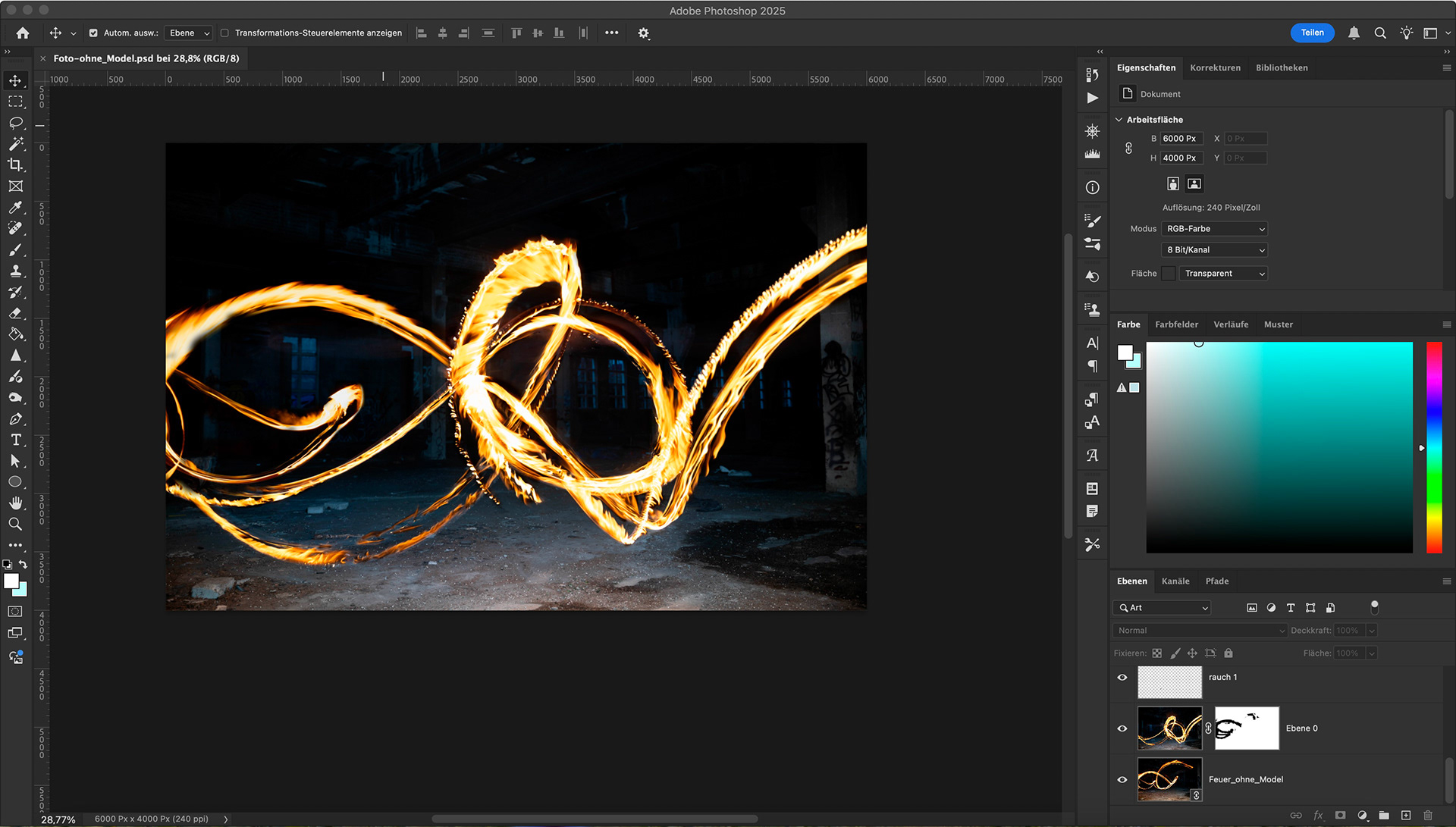Go to the Photoshop home screen

23,33
